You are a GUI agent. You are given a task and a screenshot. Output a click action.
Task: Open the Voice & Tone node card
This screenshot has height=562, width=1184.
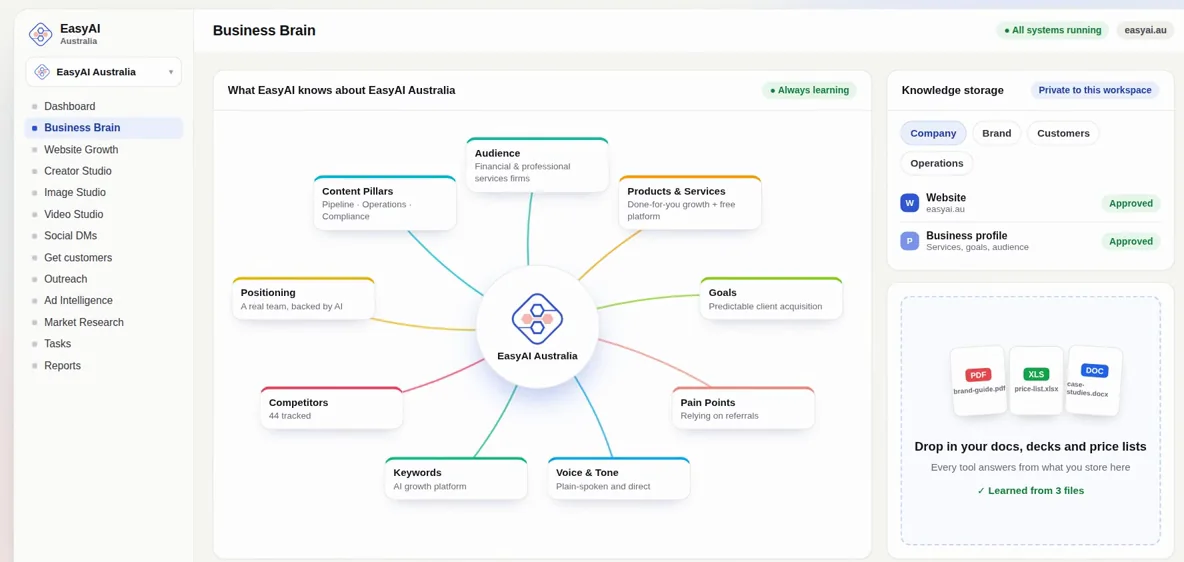(x=618, y=478)
